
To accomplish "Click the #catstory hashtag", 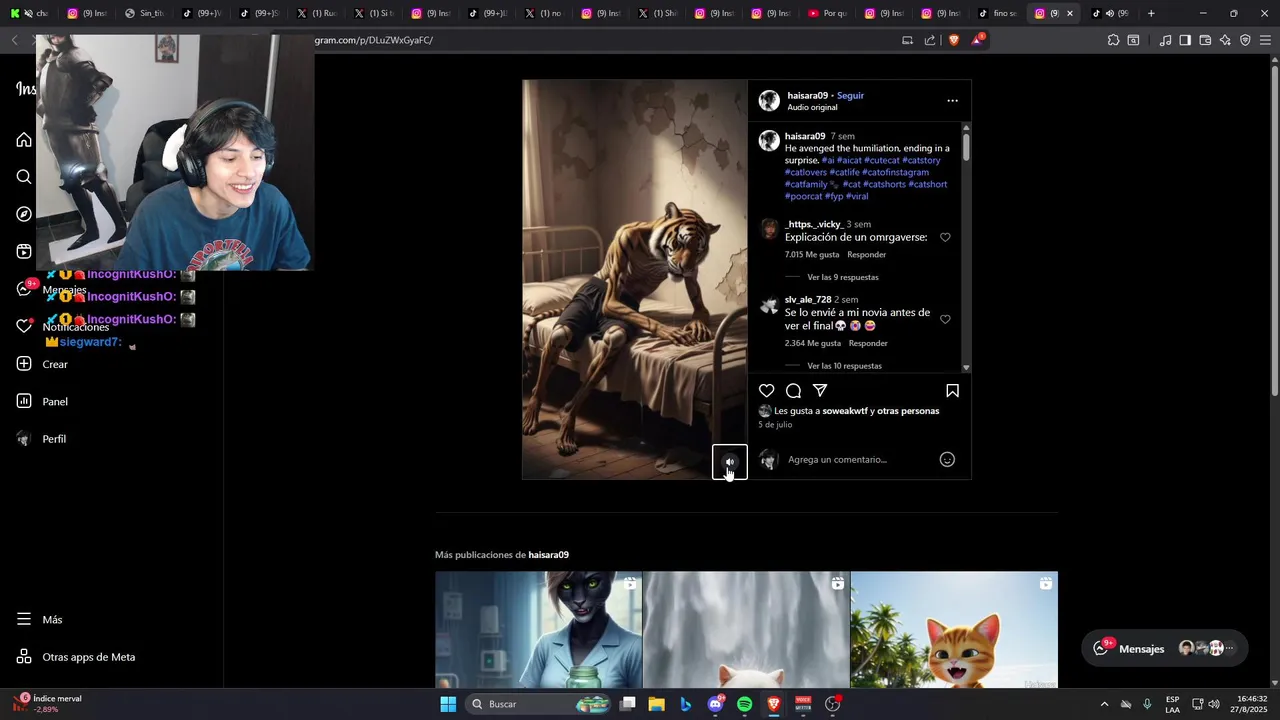I will coord(921,160).
